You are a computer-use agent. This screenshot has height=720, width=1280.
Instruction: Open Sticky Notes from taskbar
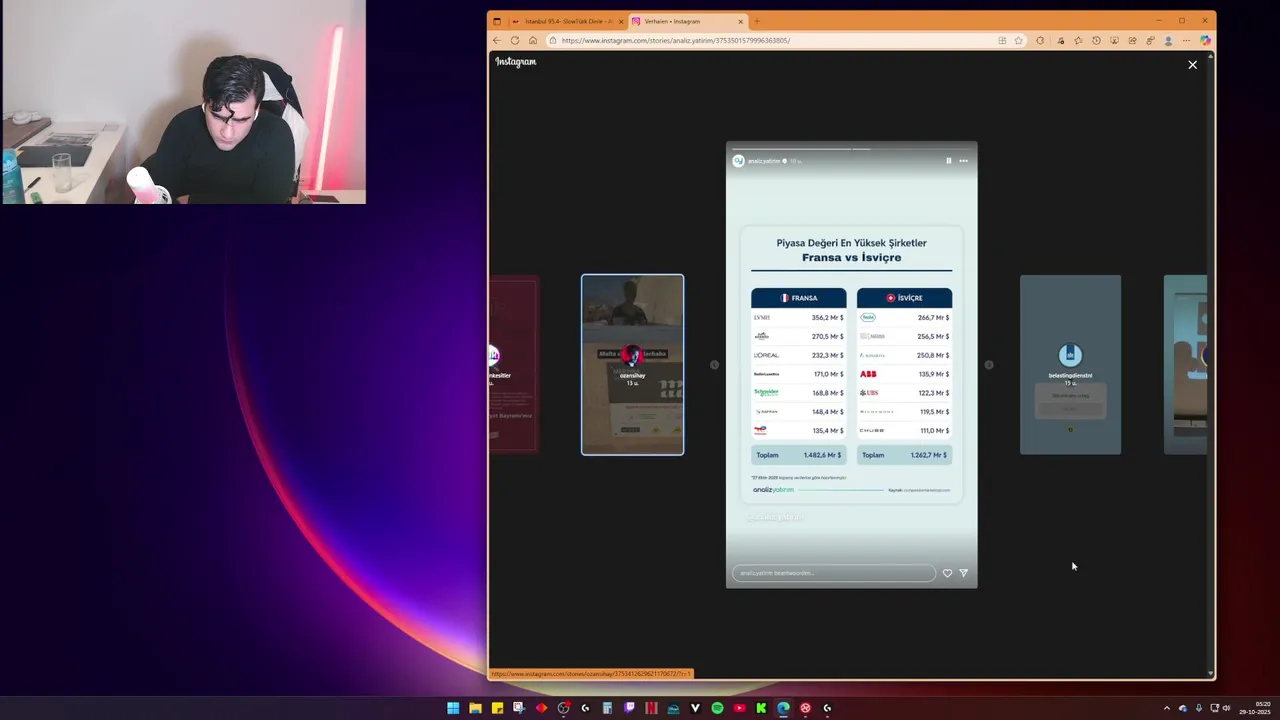pyautogui.click(x=497, y=708)
